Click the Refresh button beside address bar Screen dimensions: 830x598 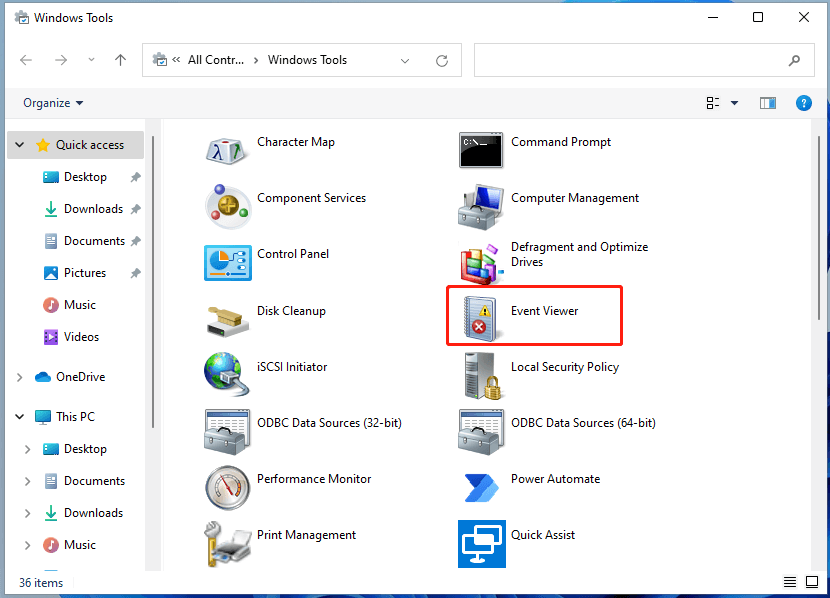click(441, 60)
